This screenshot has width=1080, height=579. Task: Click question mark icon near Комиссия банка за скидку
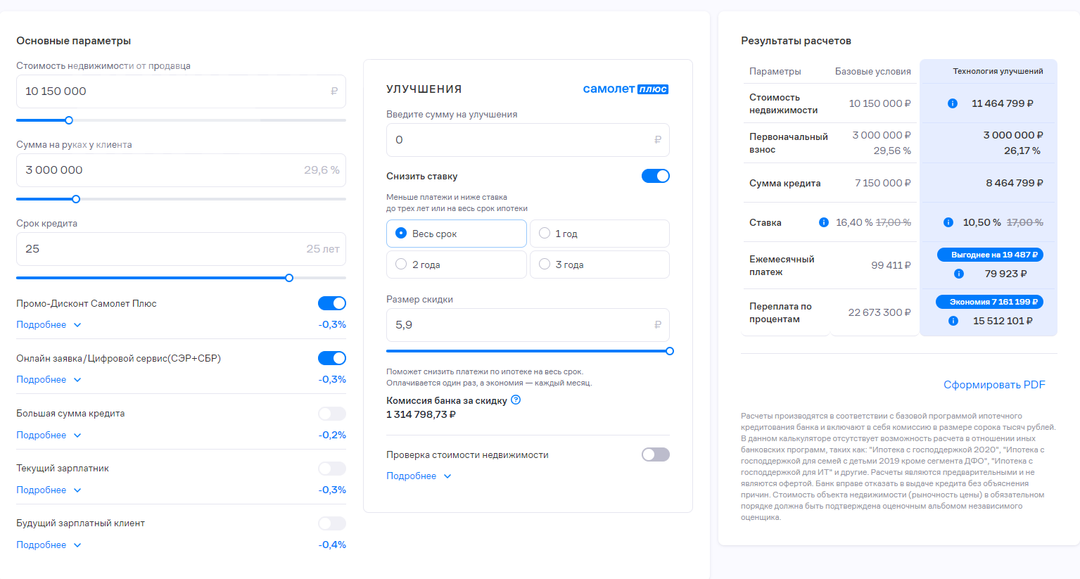click(x=516, y=400)
